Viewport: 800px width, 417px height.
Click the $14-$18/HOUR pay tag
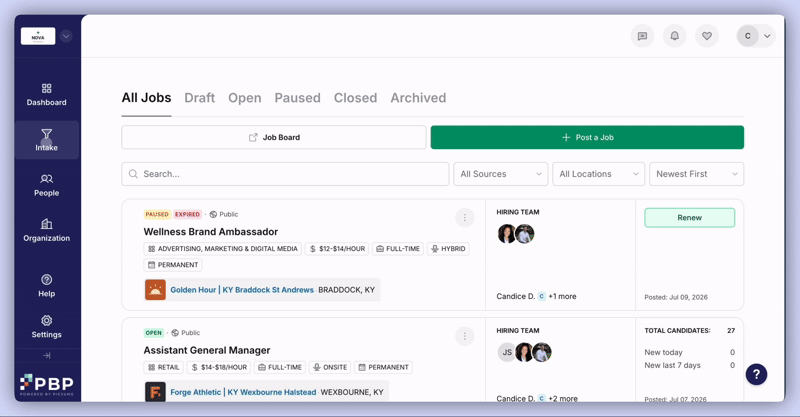pyautogui.click(x=218, y=367)
